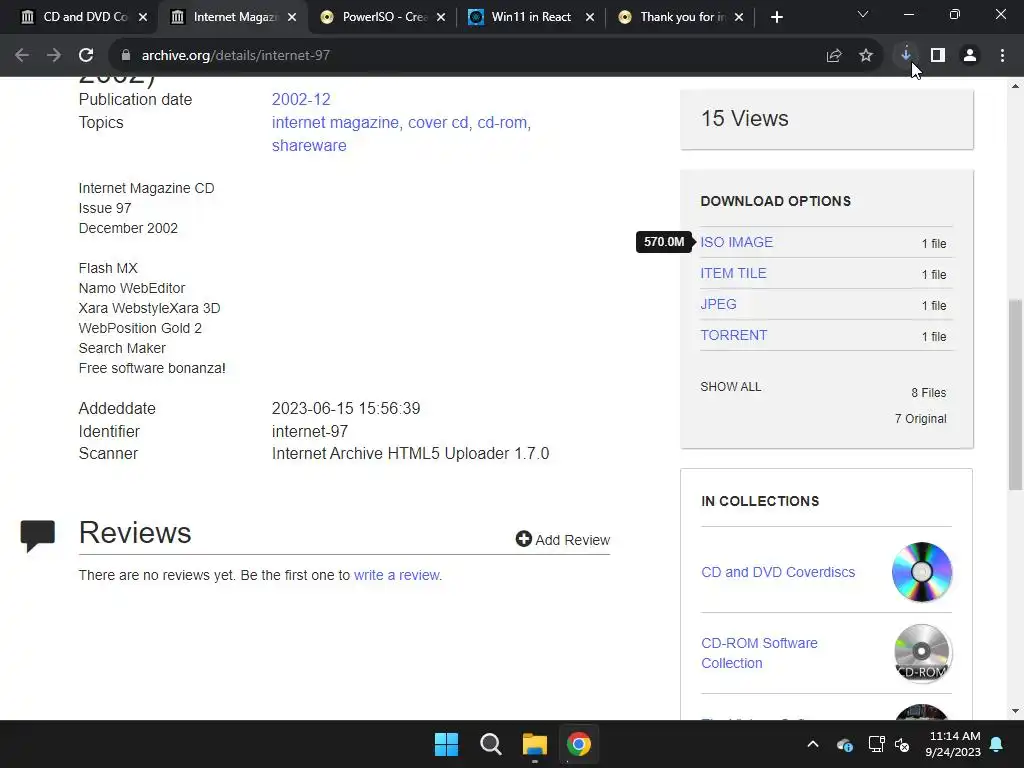Close the Win11 in React tab
The height and width of the screenshot is (768, 1024).
(590, 17)
